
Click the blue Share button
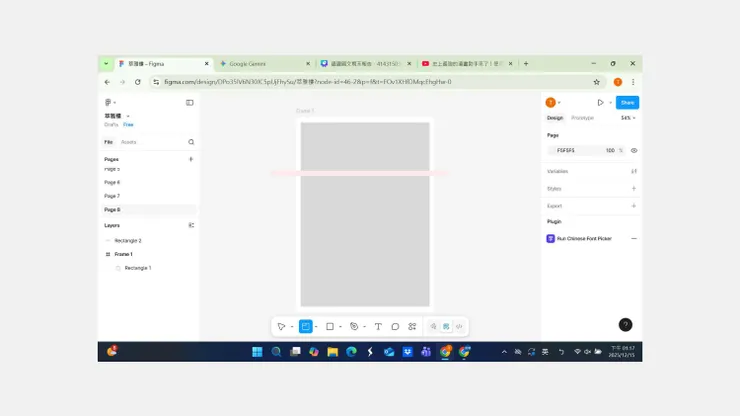(627, 102)
